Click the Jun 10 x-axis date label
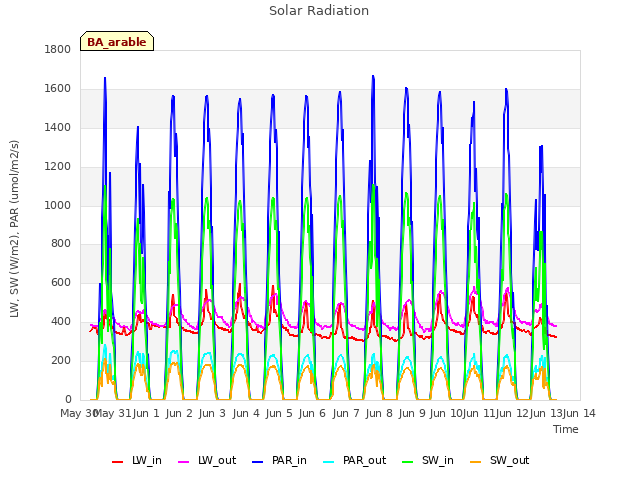Viewport: 640px width, 480px height. (x=447, y=413)
